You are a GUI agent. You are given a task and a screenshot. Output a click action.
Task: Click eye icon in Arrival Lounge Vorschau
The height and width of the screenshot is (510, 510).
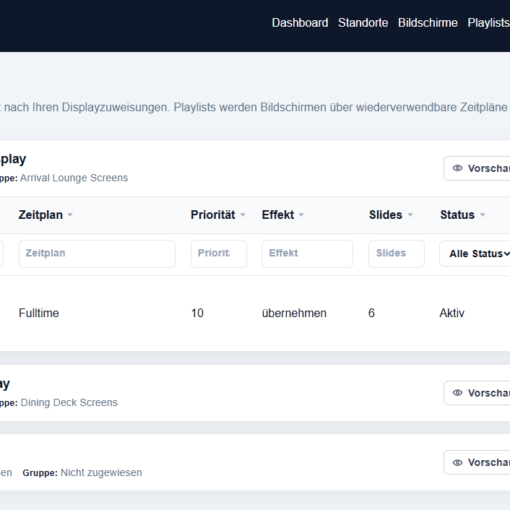tap(457, 168)
